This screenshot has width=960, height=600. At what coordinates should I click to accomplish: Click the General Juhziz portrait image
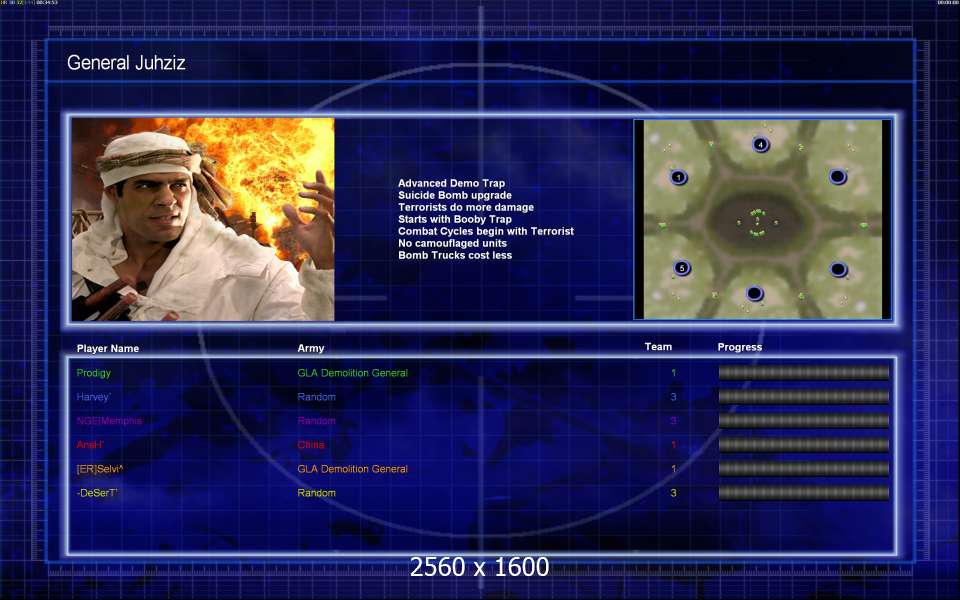coord(203,219)
